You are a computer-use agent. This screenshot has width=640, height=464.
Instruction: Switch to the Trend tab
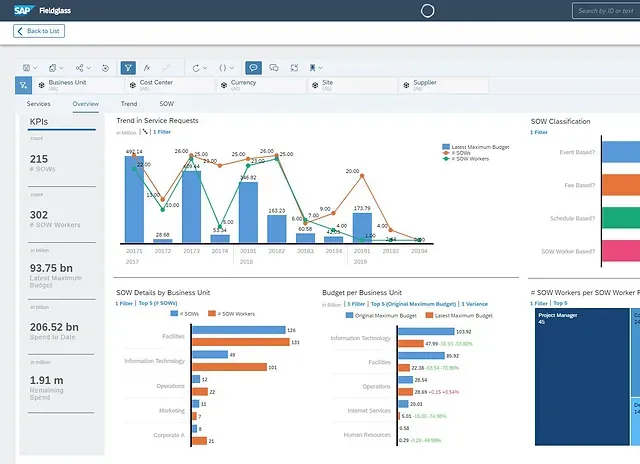click(x=129, y=104)
